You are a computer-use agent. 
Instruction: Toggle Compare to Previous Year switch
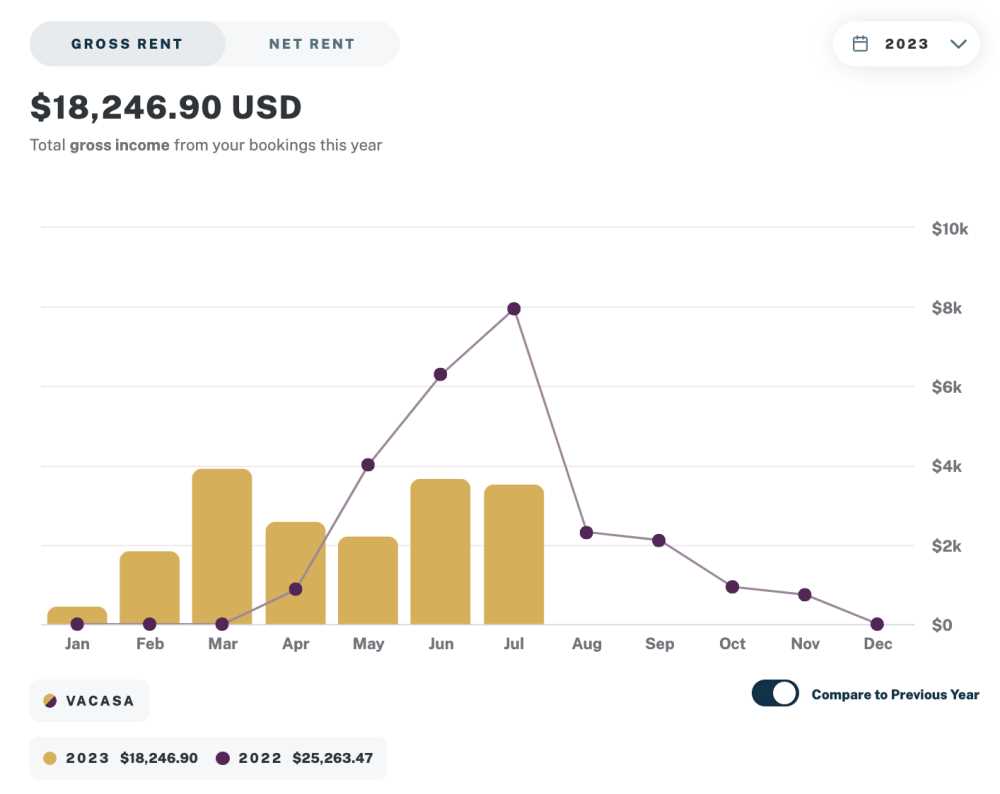click(775, 693)
